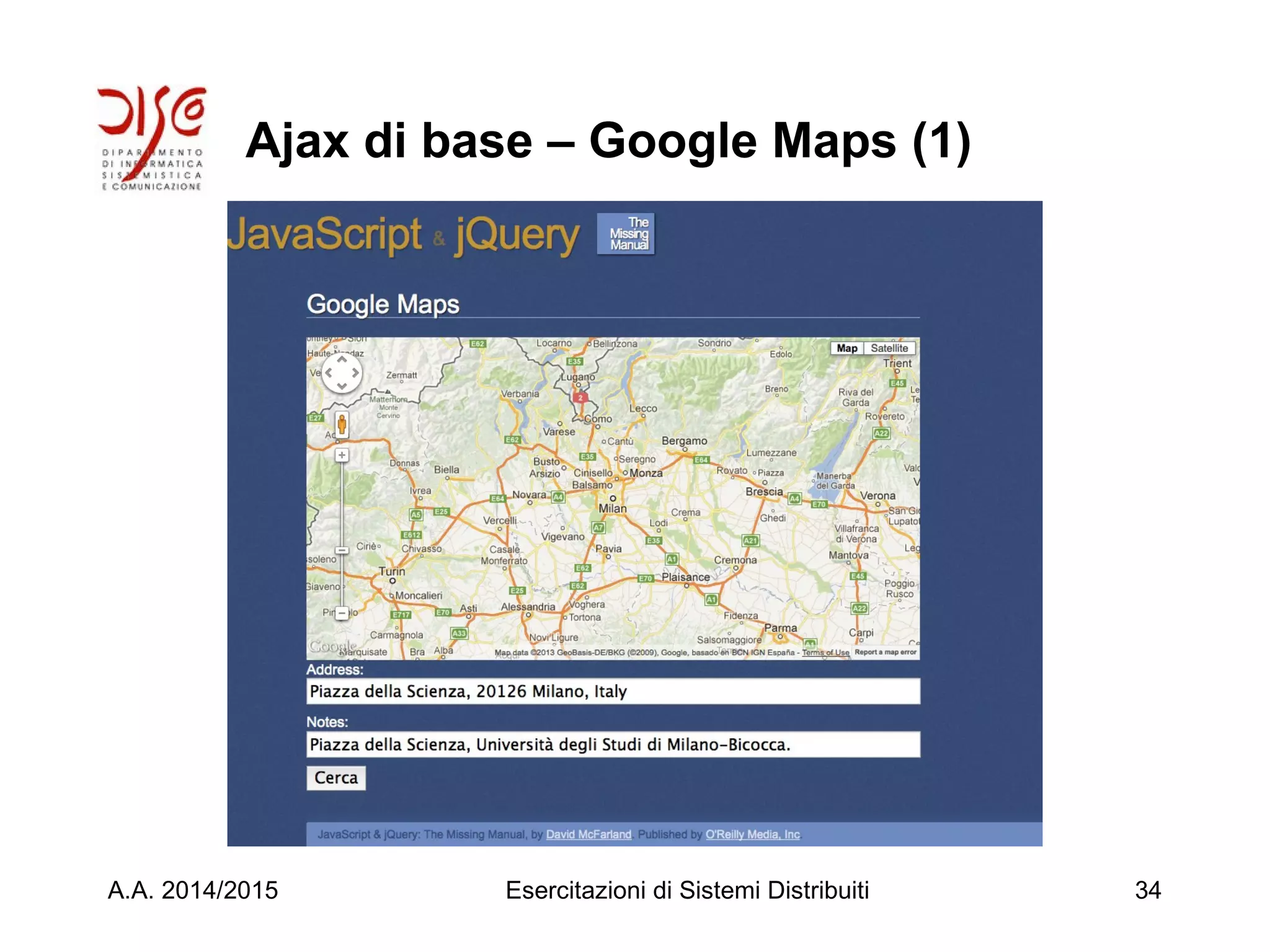This screenshot has width=1270, height=952.
Task: Click the Parma label on map
Action: (x=781, y=628)
